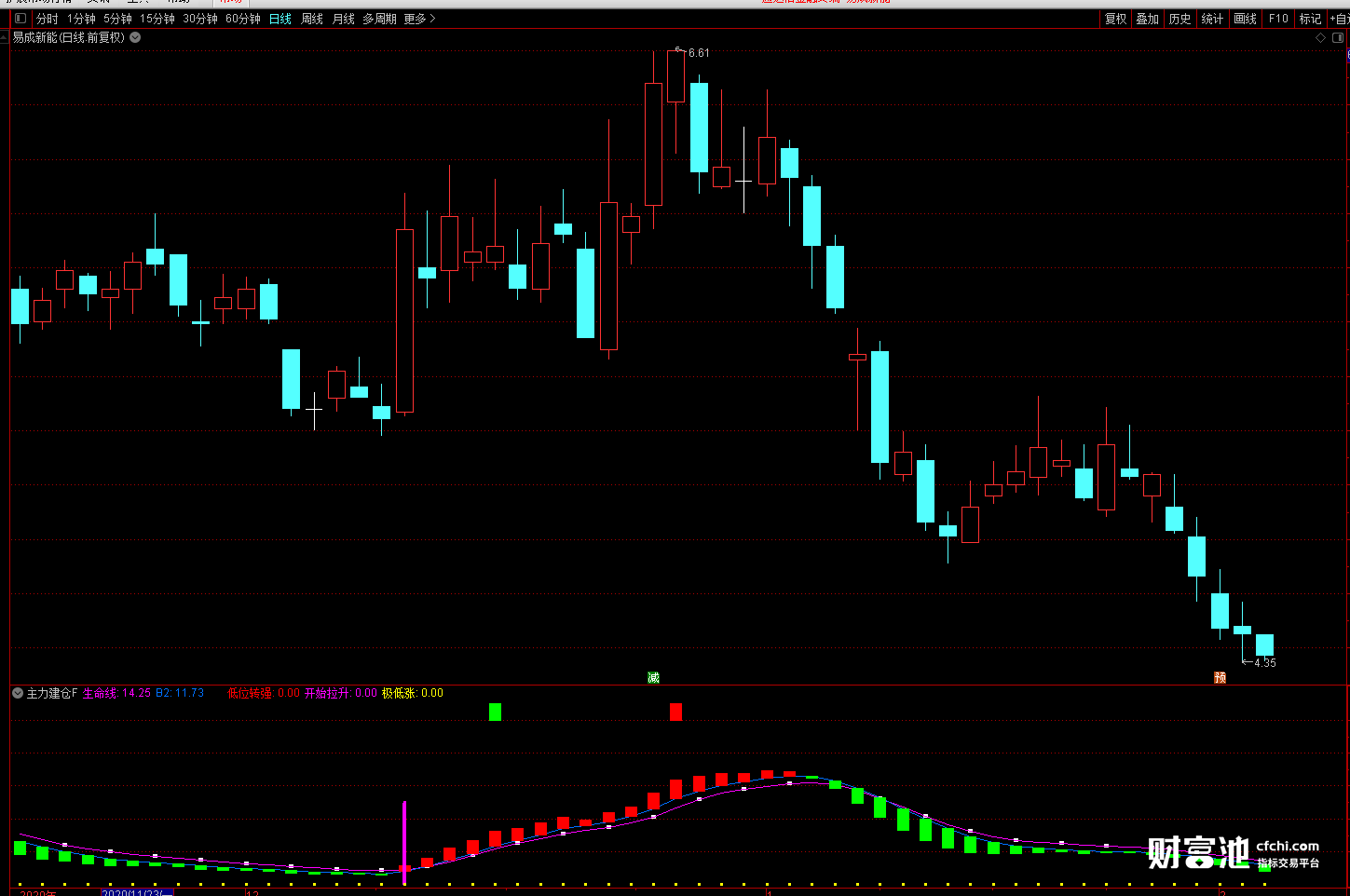Click the 低位转强 indicator label
Screen dimensions: 1350x896
pos(250,693)
